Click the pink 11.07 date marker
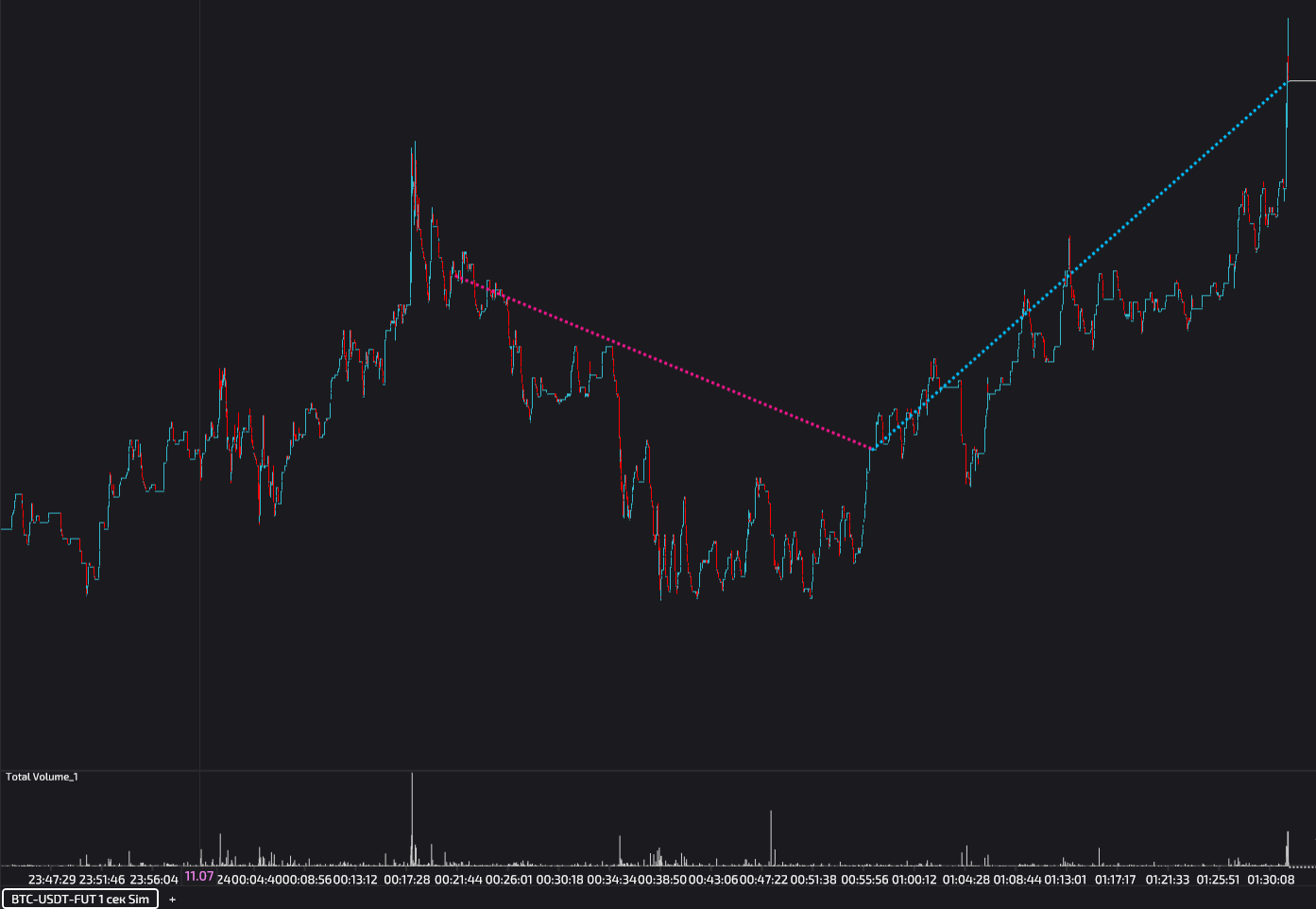Image resolution: width=1316 pixels, height=909 pixels. (x=199, y=876)
